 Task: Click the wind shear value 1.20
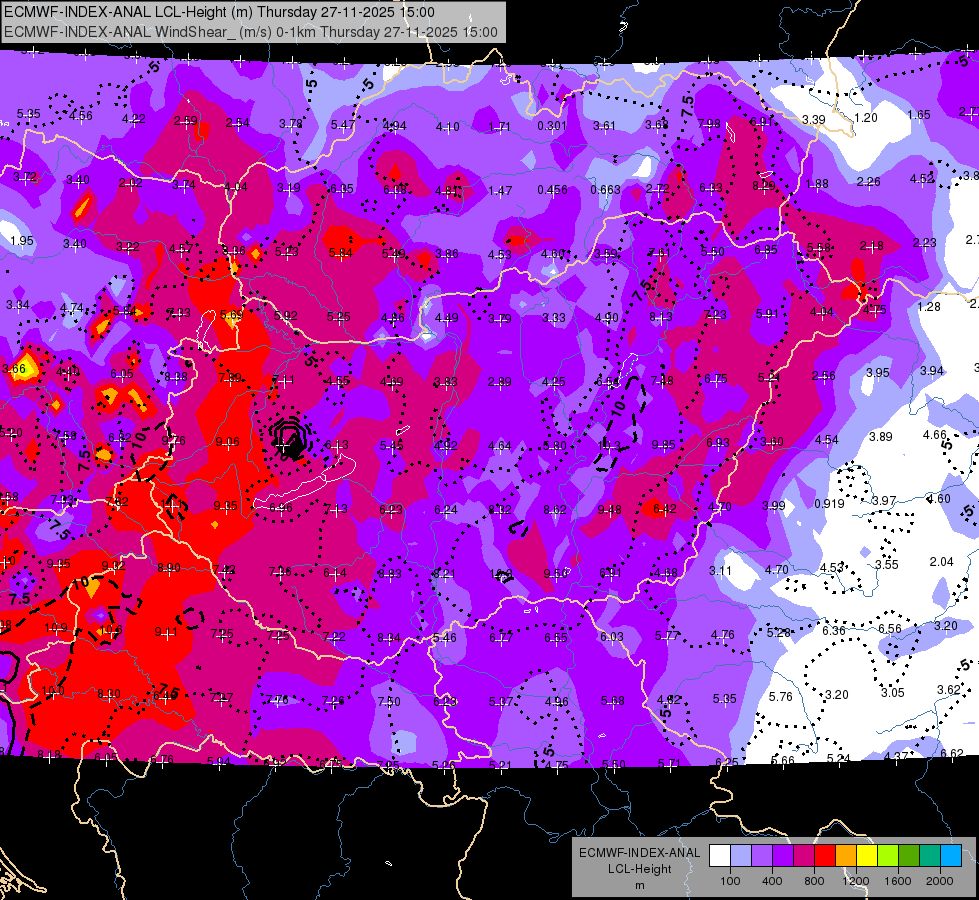pos(865,118)
